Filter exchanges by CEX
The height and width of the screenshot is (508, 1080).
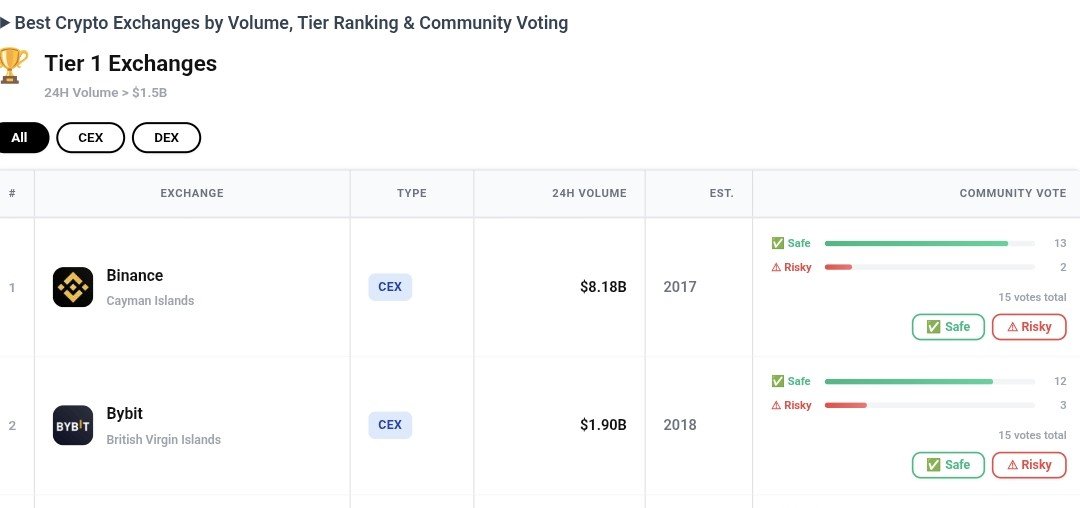click(x=90, y=138)
